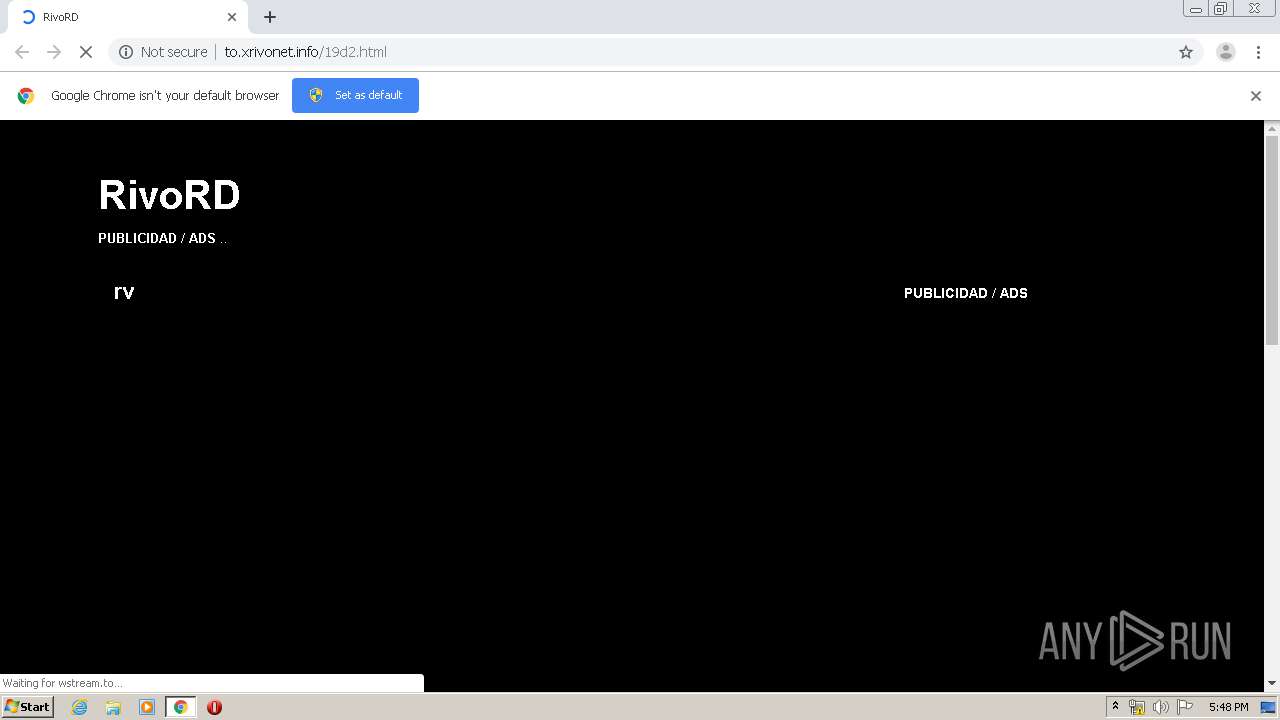Open the Chrome profile menu
This screenshot has width=1280, height=720.
(x=1226, y=52)
